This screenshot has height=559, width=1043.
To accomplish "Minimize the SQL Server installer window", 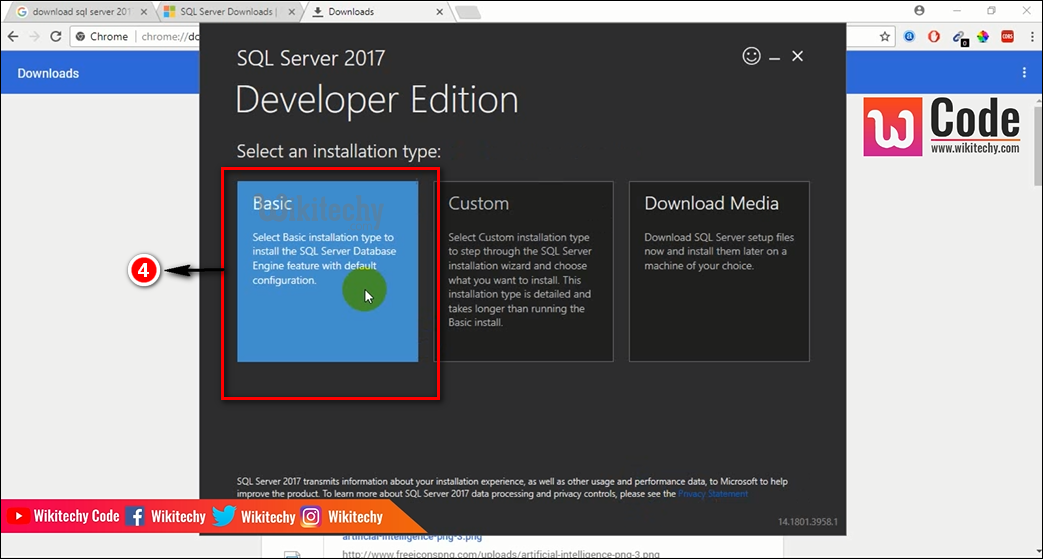I will click(x=775, y=57).
